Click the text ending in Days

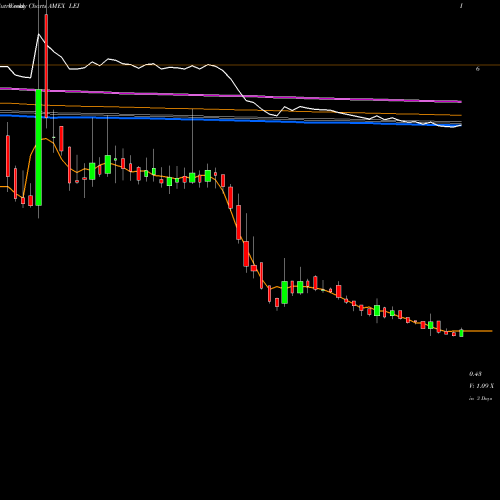pyautogui.click(x=480, y=398)
